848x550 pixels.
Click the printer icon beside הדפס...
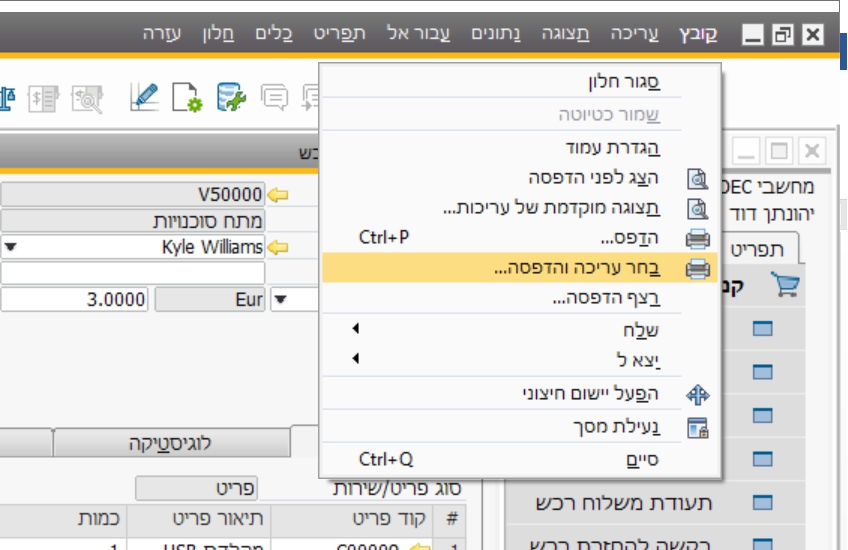698,238
